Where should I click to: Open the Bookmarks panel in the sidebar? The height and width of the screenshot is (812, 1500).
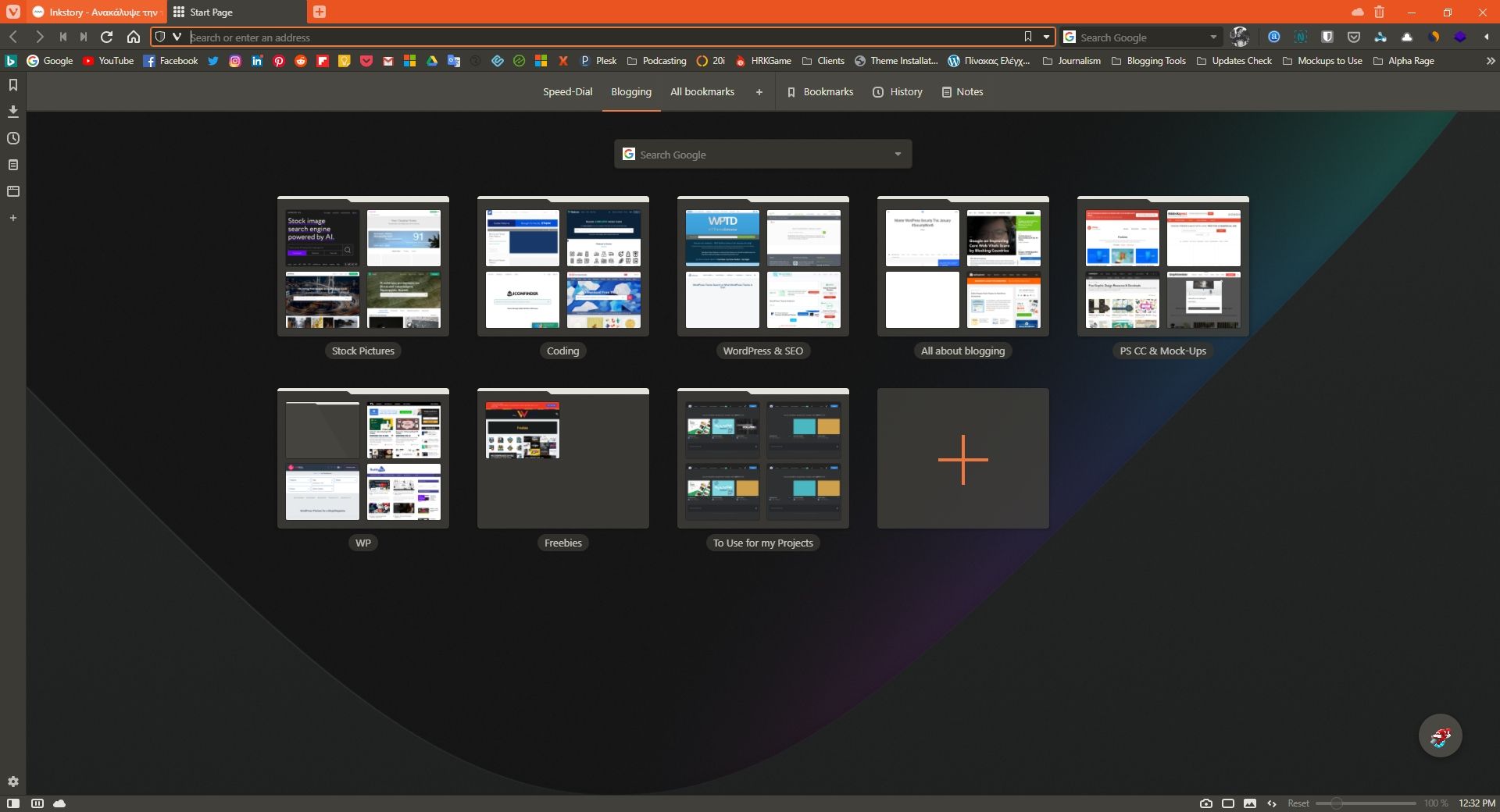point(12,86)
